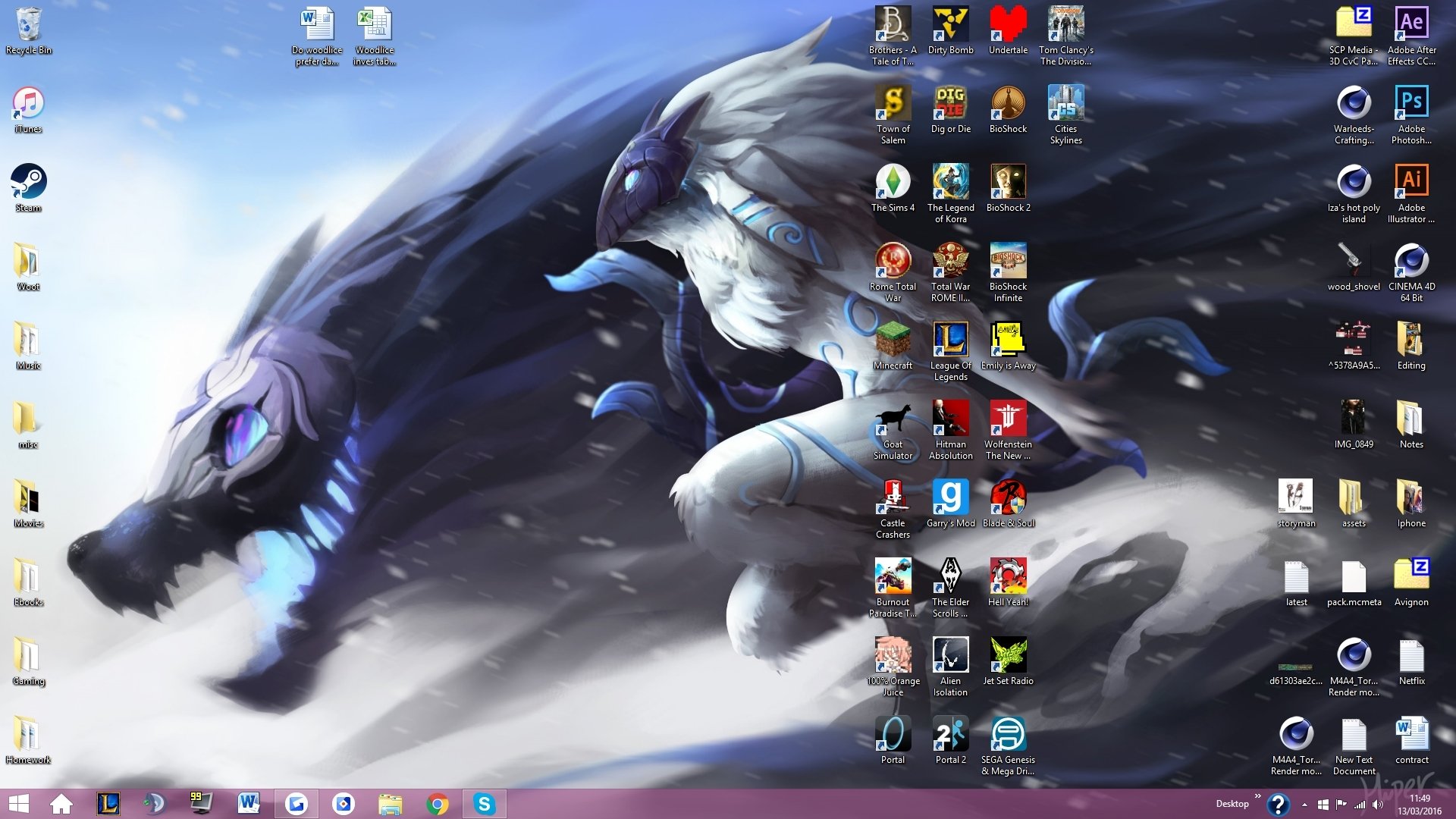Viewport: 1456px width, 819px height.
Task: Select the Editing folder
Action: coord(1411,347)
